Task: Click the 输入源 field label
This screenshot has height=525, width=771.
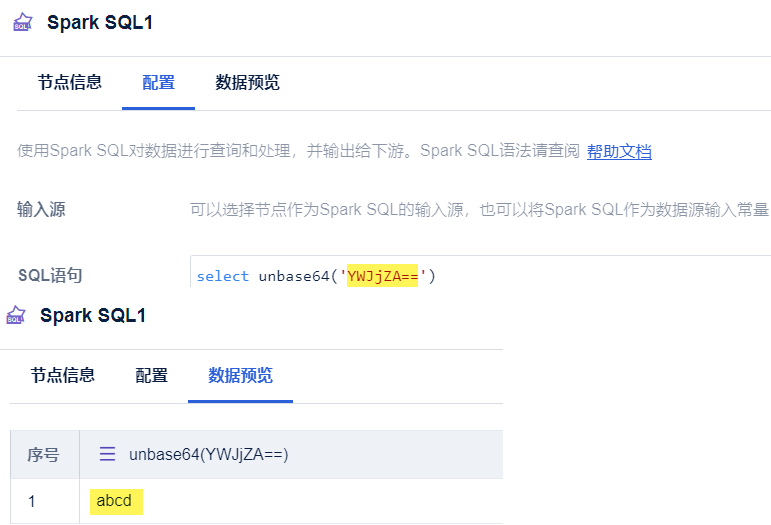Action: click(41, 209)
